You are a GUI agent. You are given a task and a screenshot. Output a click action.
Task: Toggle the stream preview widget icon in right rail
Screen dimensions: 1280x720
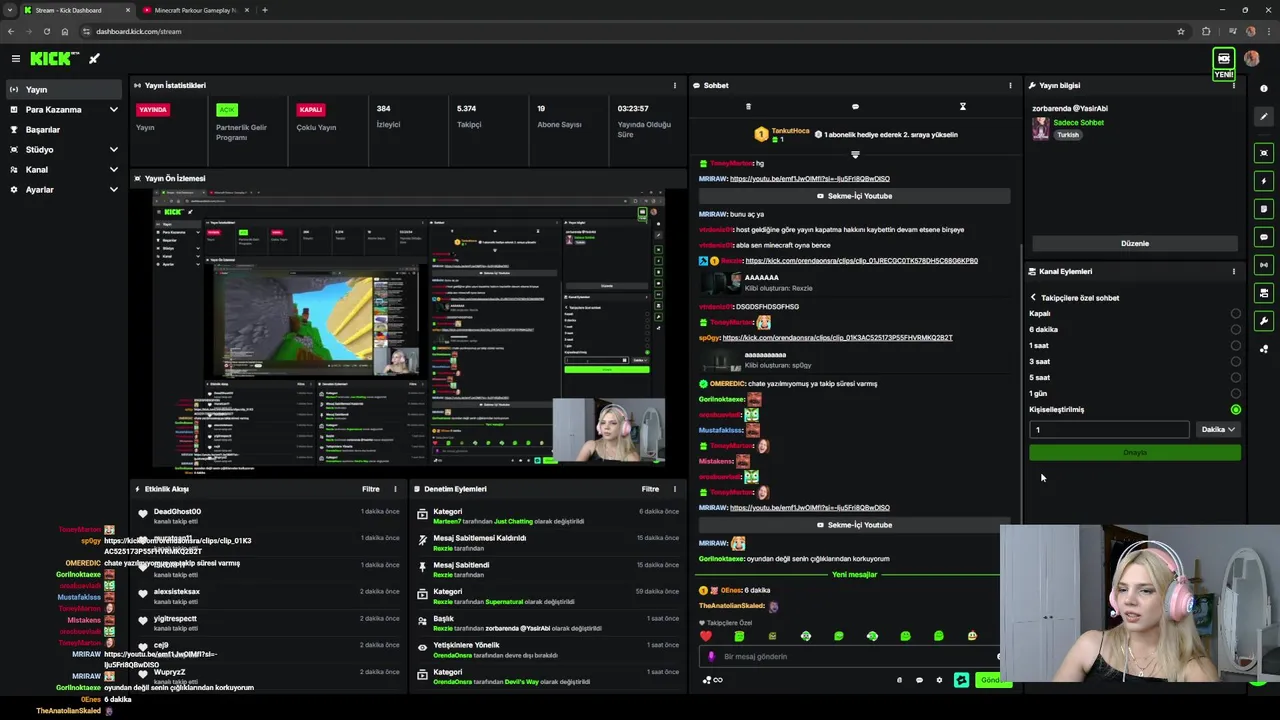1264,153
